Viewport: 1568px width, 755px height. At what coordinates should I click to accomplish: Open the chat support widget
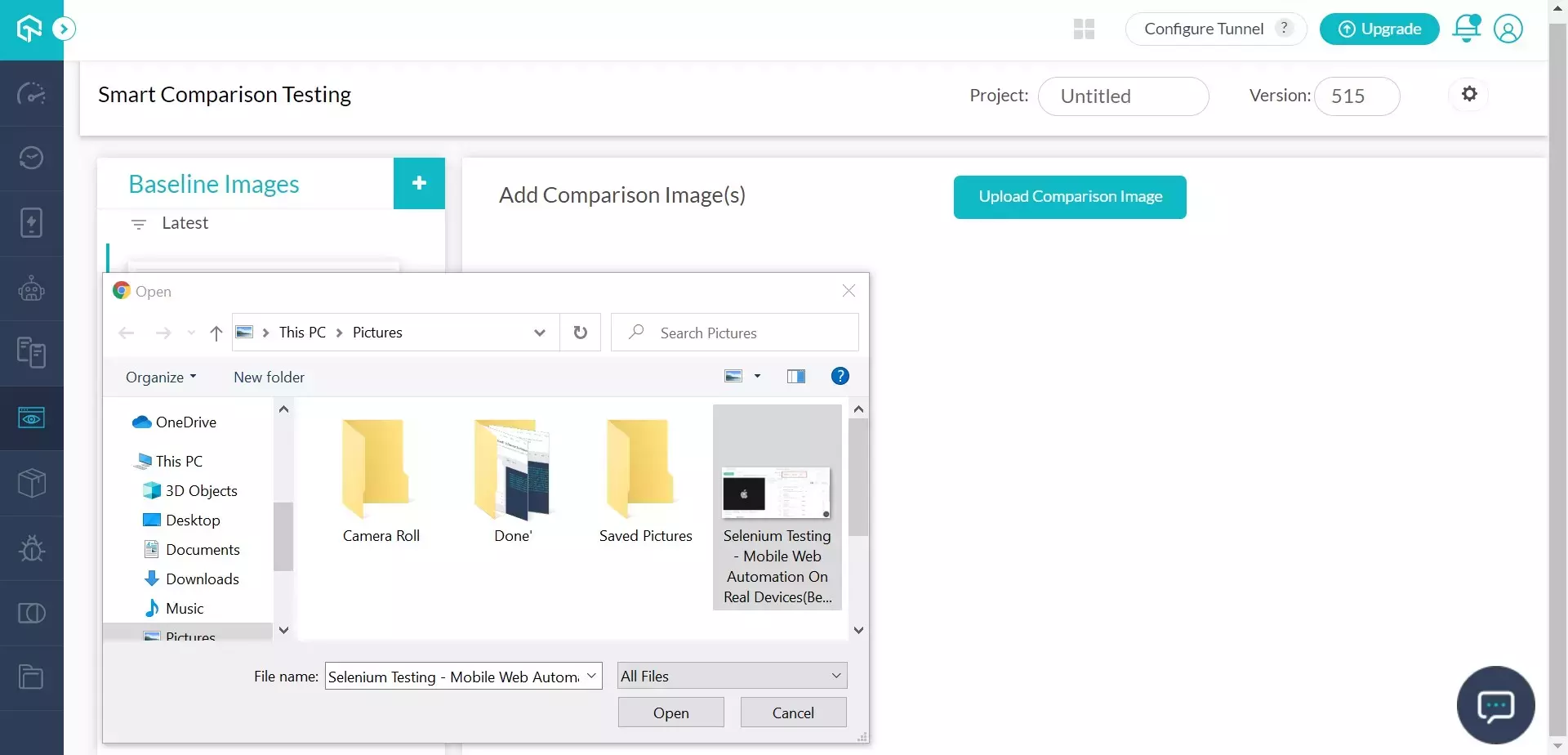[1495, 705]
